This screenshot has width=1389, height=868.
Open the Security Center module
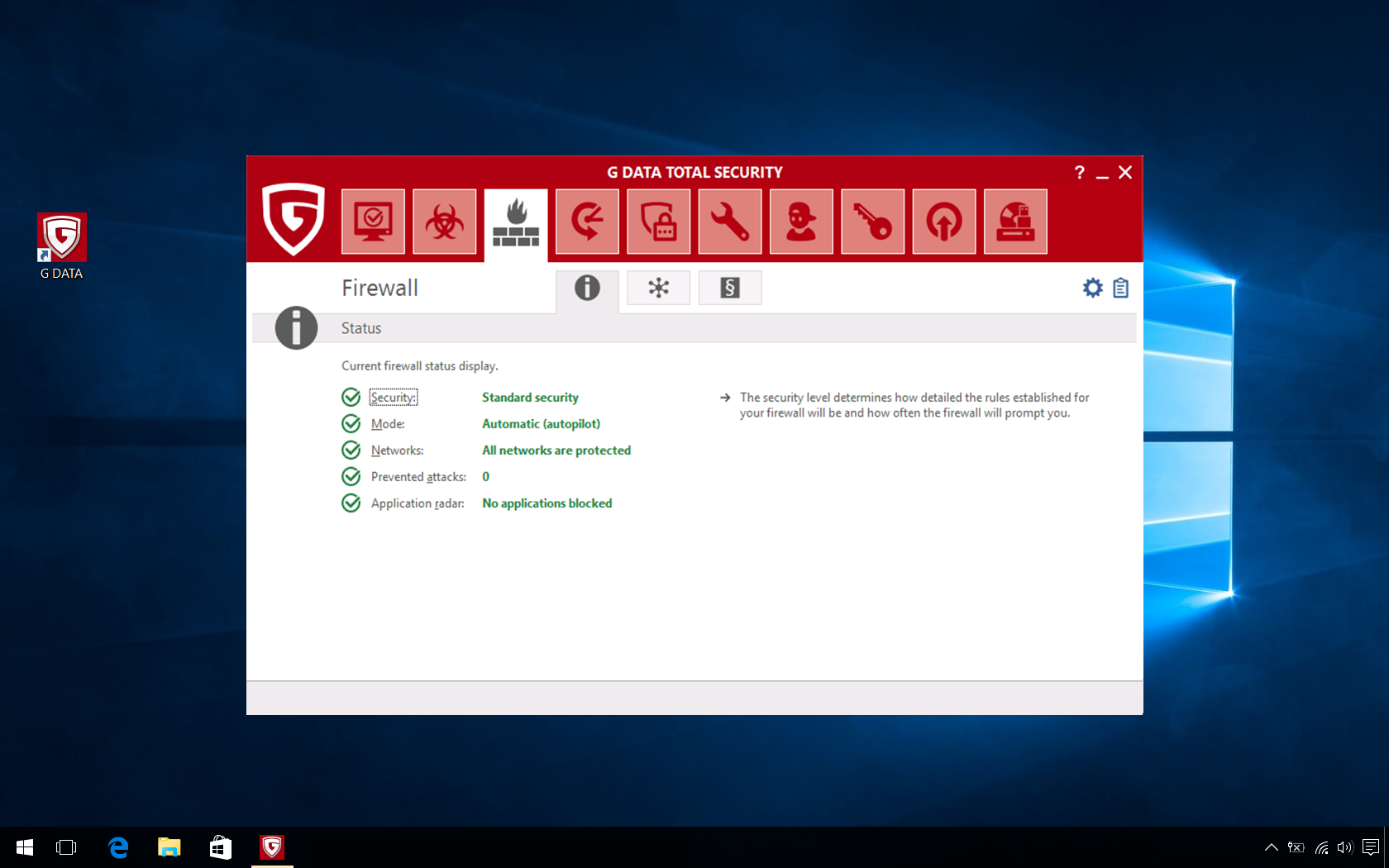point(373,222)
